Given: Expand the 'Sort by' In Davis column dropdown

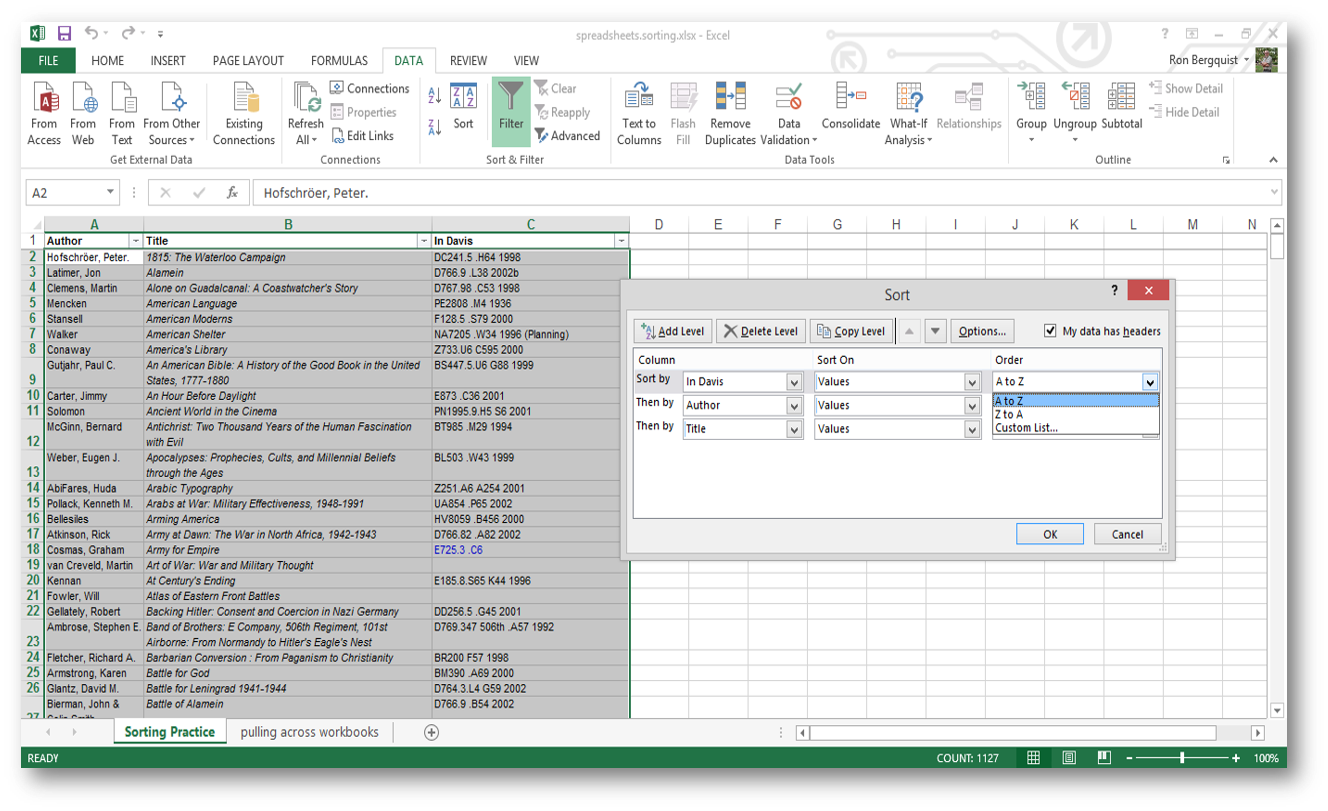Looking at the screenshot, I should pyautogui.click(x=794, y=382).
